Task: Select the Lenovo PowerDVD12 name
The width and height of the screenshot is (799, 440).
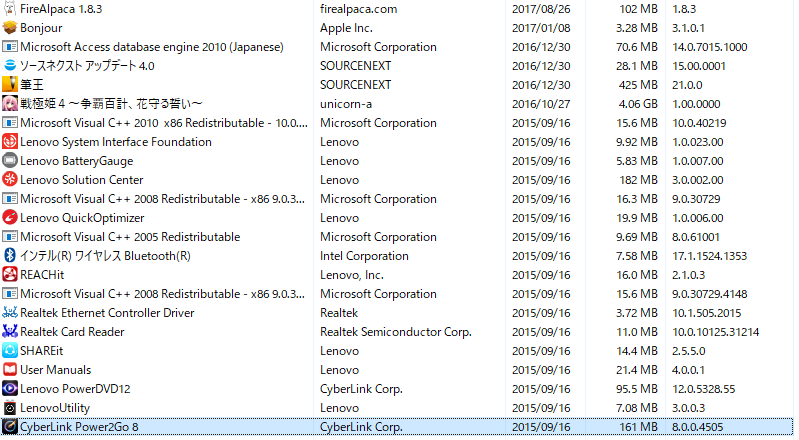Action: 75,389
